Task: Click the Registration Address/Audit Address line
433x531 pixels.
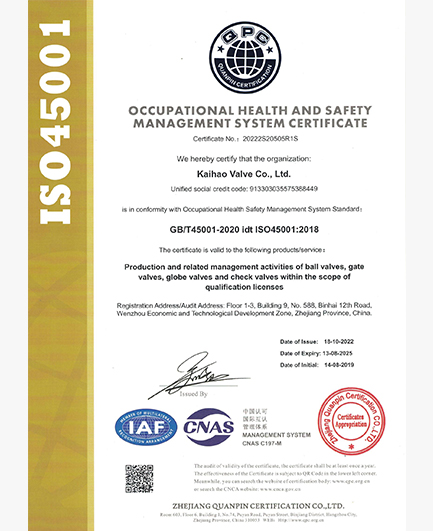Action: tap(244, 305)
